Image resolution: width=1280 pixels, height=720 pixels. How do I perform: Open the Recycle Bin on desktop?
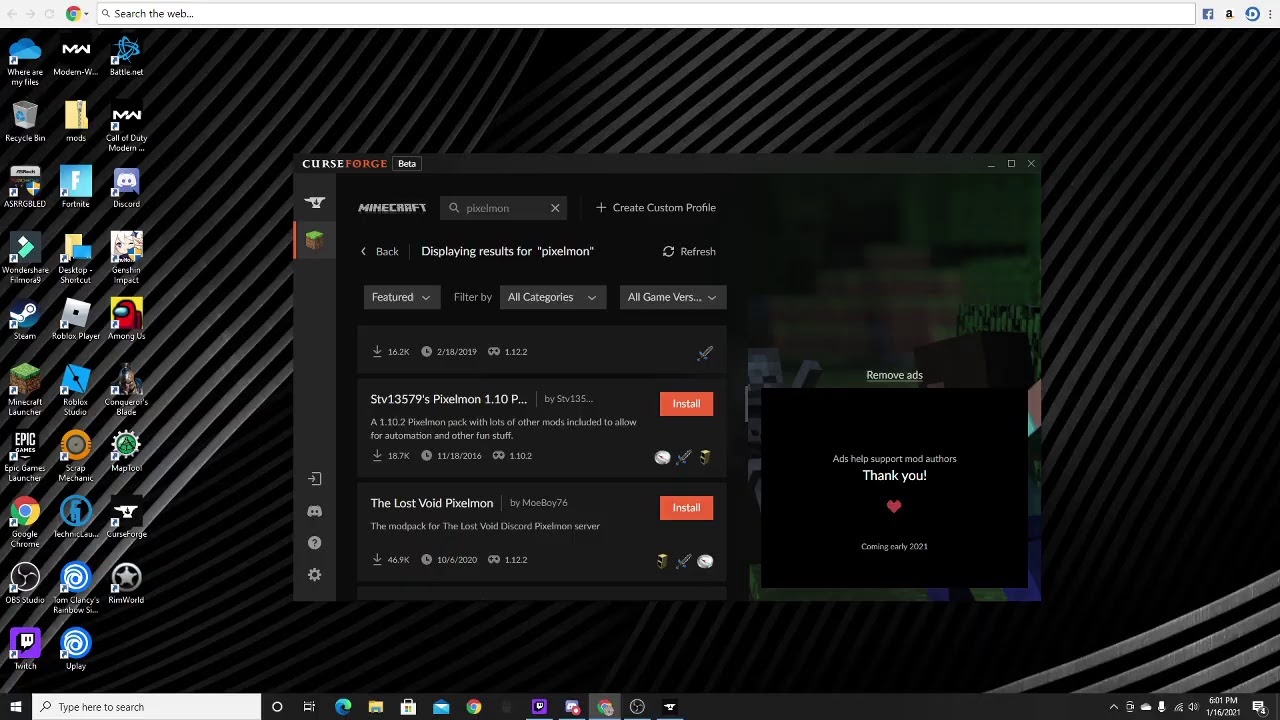[25, 122]
